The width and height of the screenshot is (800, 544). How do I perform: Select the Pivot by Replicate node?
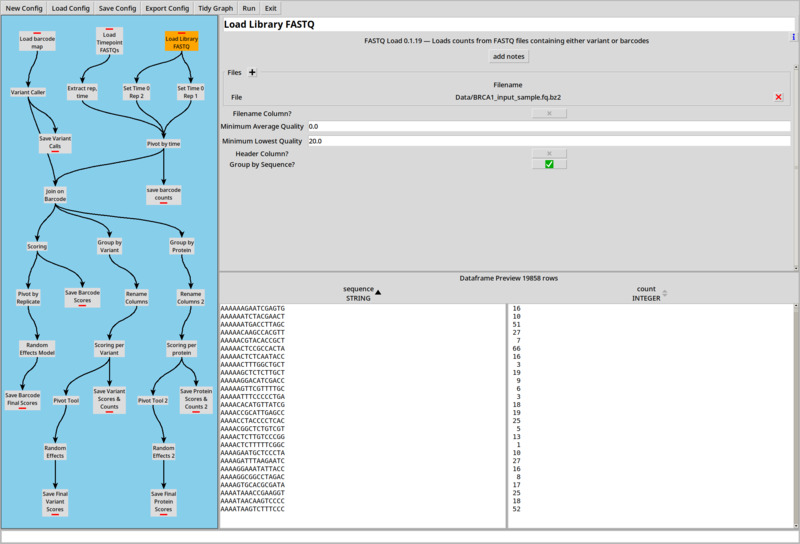click(28, 298)
